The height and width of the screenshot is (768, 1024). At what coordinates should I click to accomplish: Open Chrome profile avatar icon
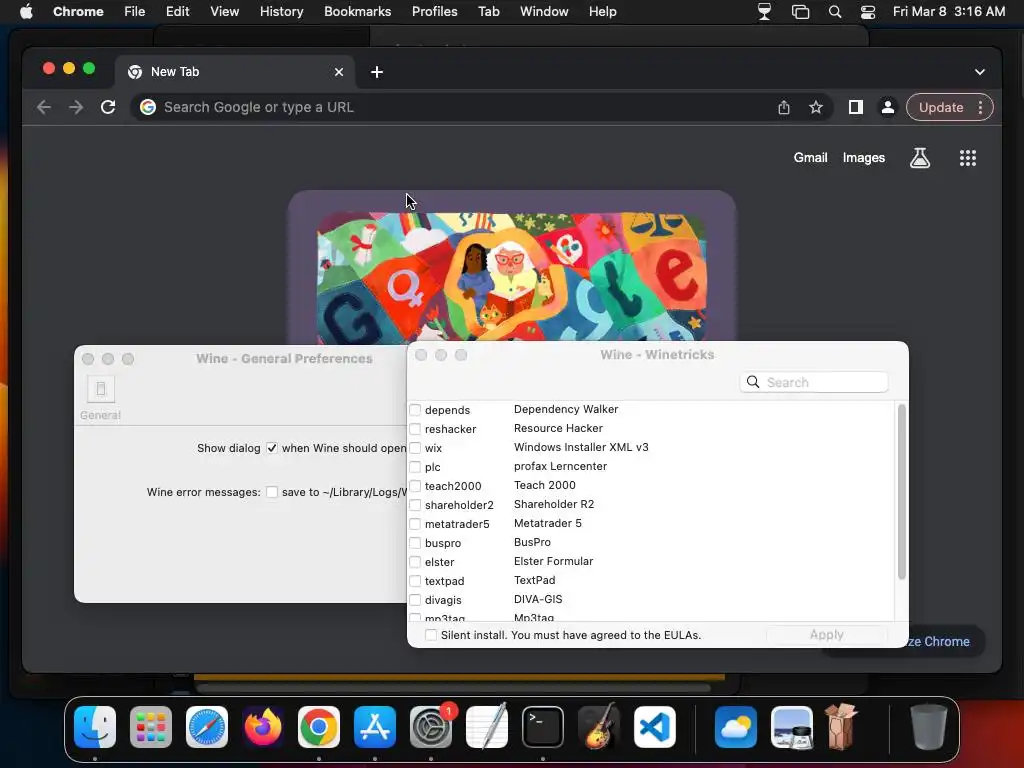click(888, 107)
